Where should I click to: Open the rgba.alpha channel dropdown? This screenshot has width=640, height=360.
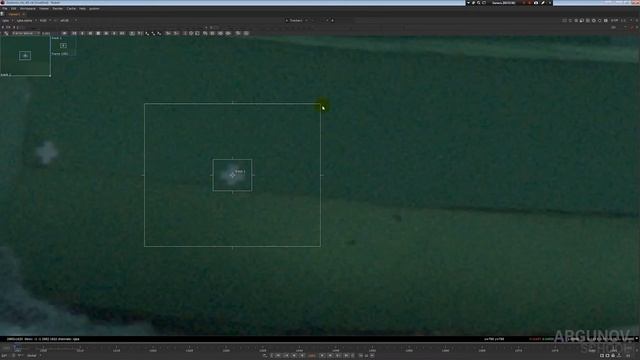click(27, 20)
